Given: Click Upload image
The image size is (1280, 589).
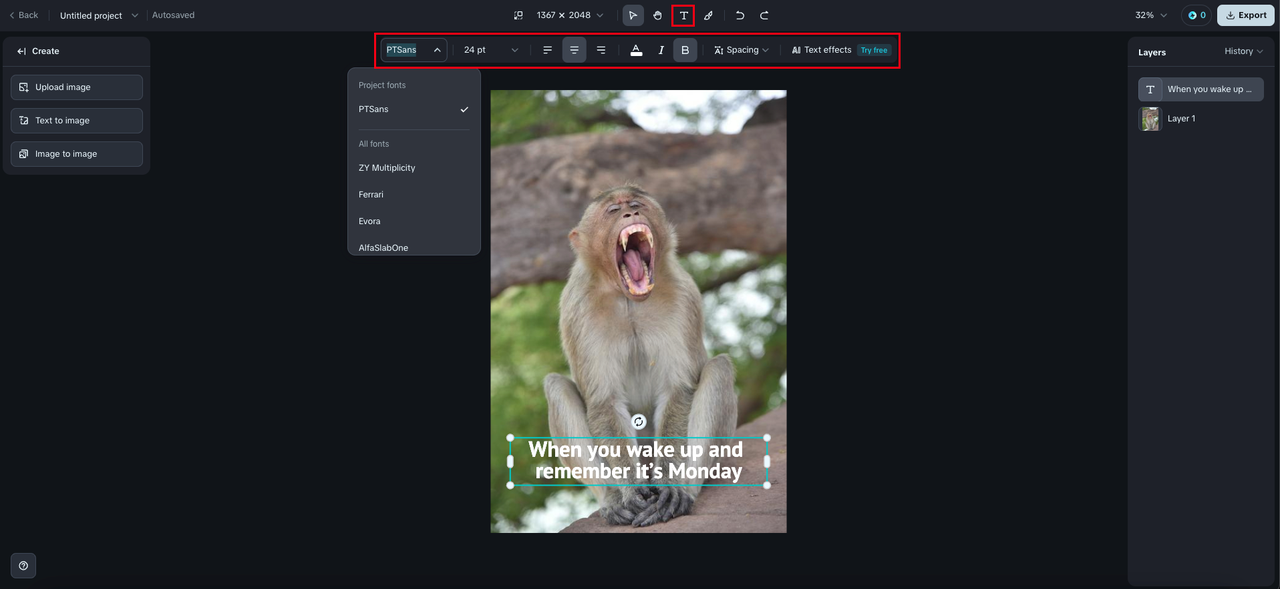Looking at the screenshot, I should pos(77,87).
